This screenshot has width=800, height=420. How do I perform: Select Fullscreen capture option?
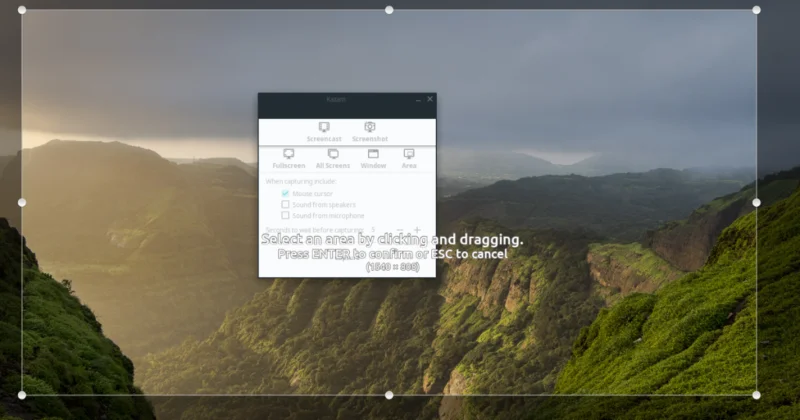point(289,159)
